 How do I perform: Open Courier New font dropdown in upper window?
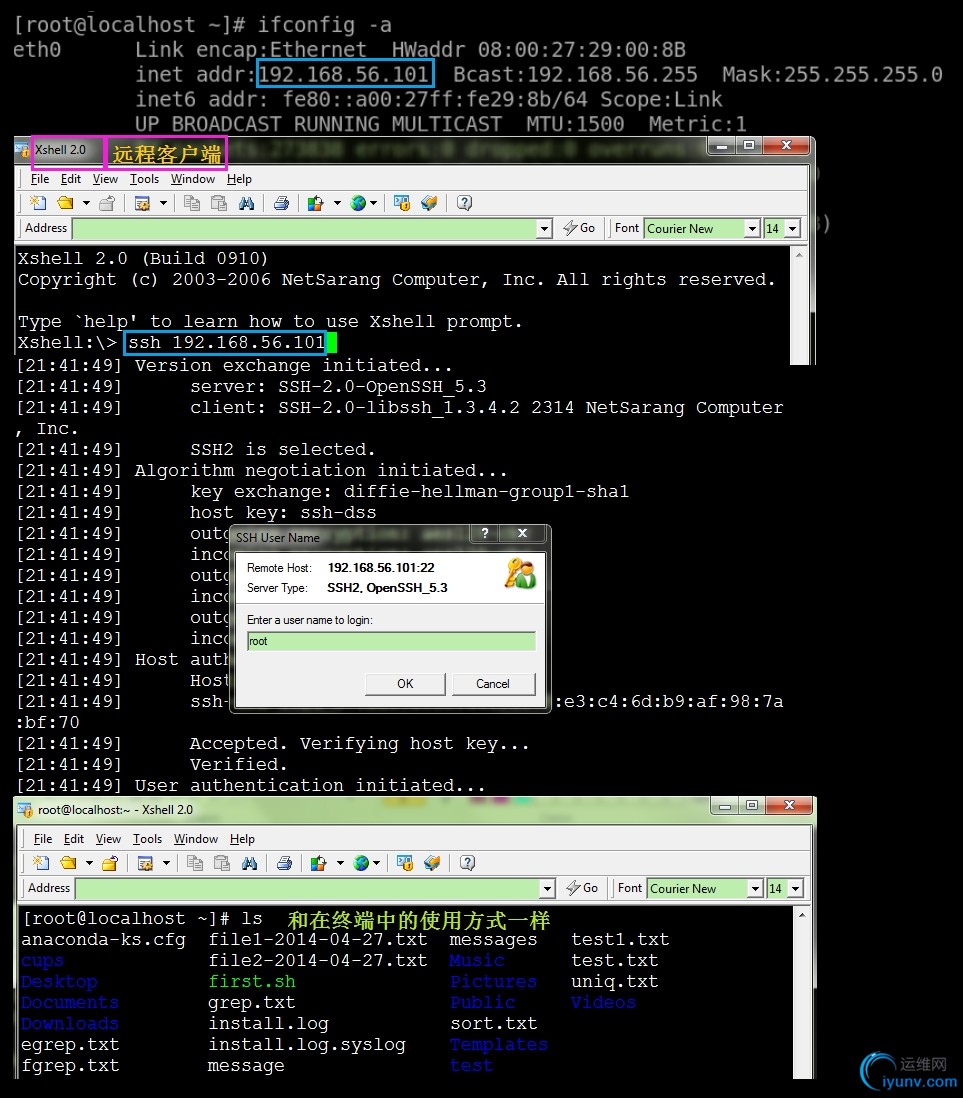tap(751, 228)
